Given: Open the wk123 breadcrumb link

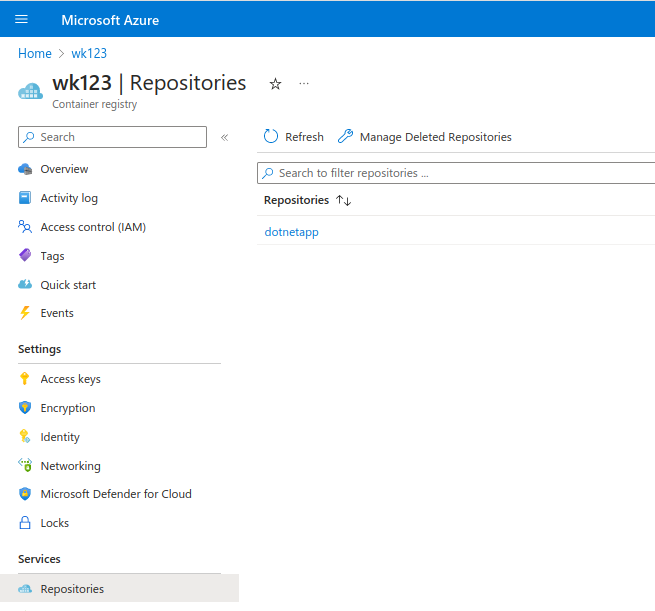Looking at the screenshot, I should click(x=89, y=53).
